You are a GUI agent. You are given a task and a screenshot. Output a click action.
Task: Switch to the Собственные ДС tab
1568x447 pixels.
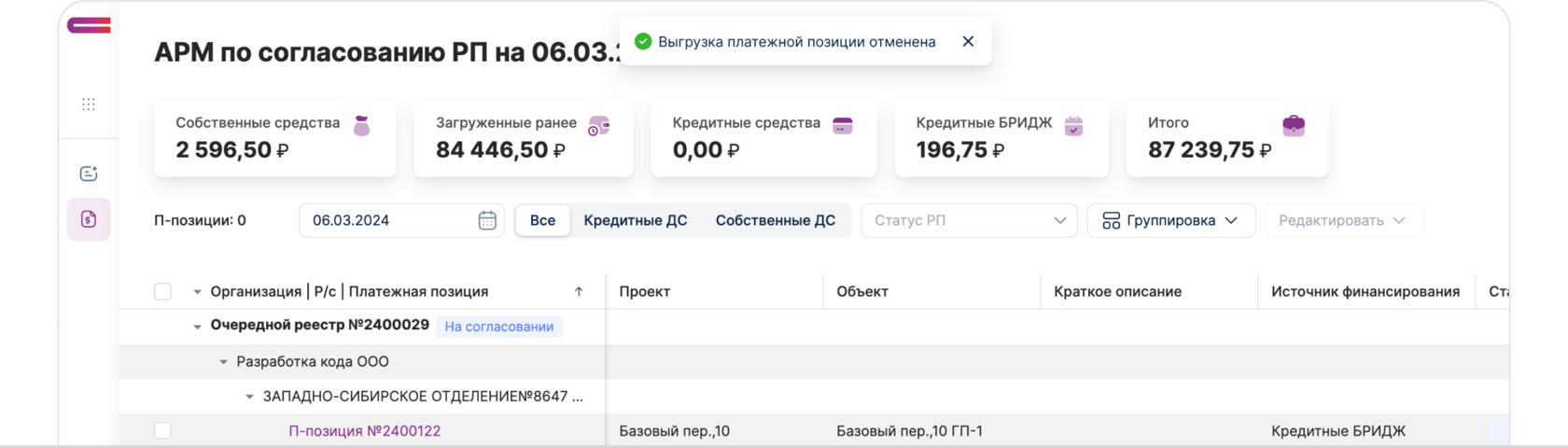click(775, 220)
